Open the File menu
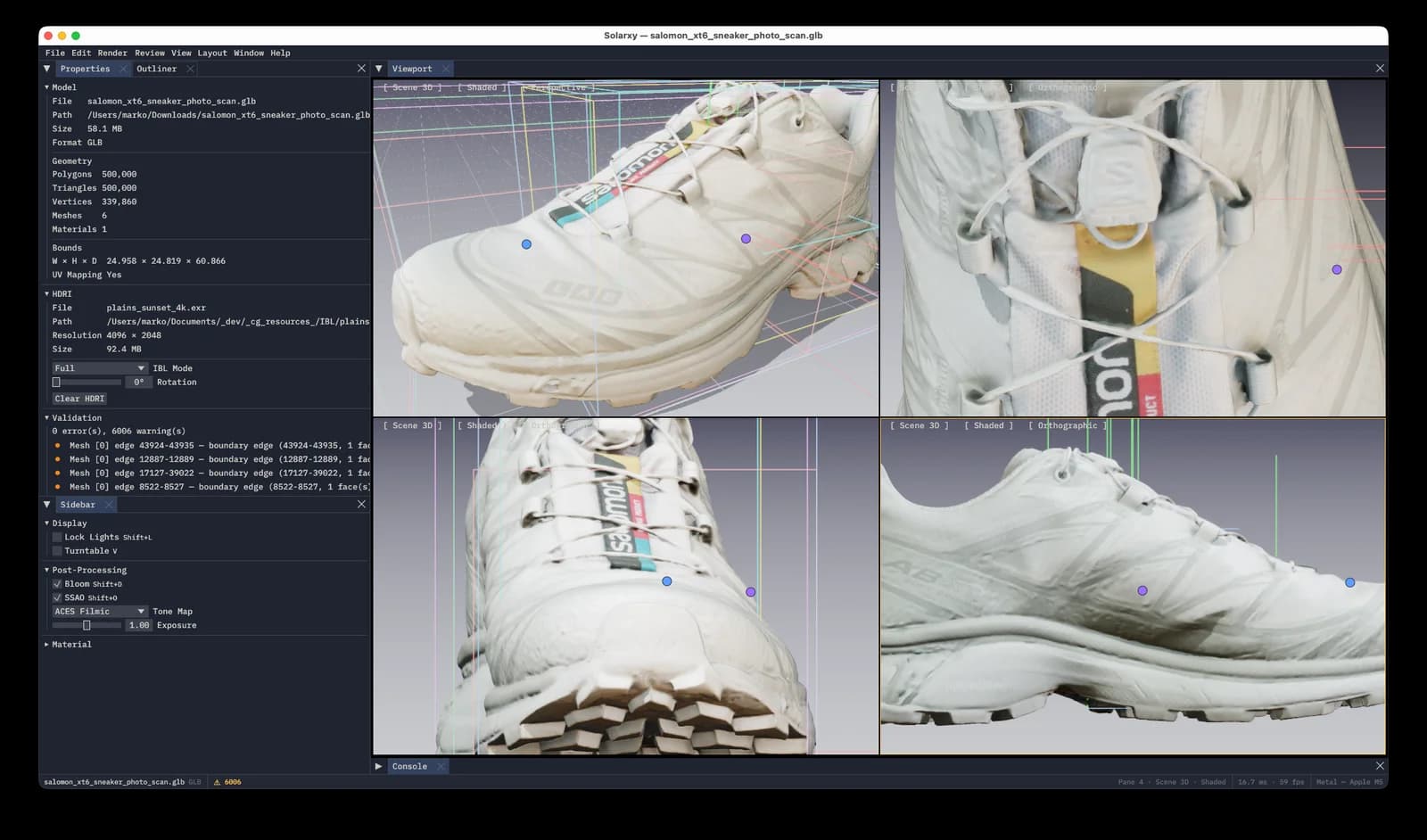The width and height of the screenshot is (1427, 840). click(x=55, y=54)
